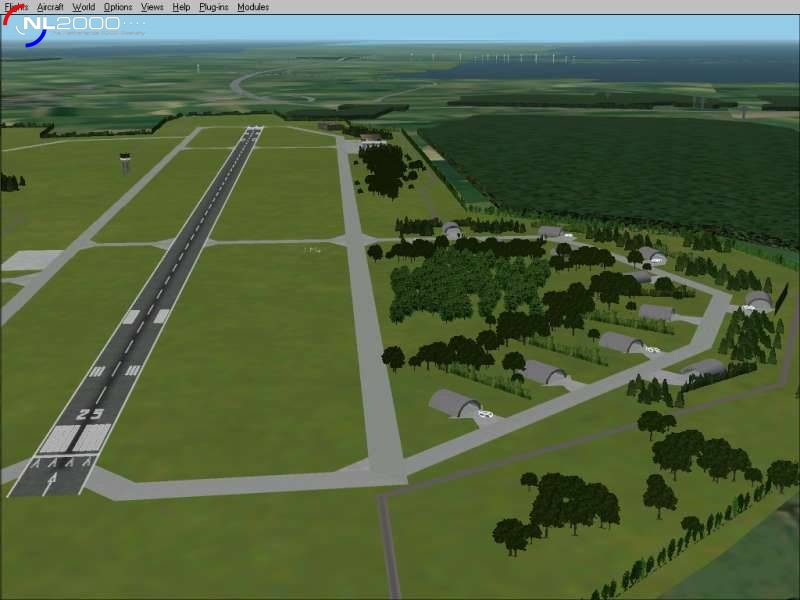Image resolution: width=800 pixels, height=600 pixels.
Task: Open the World menu
Action: (84, 7)
